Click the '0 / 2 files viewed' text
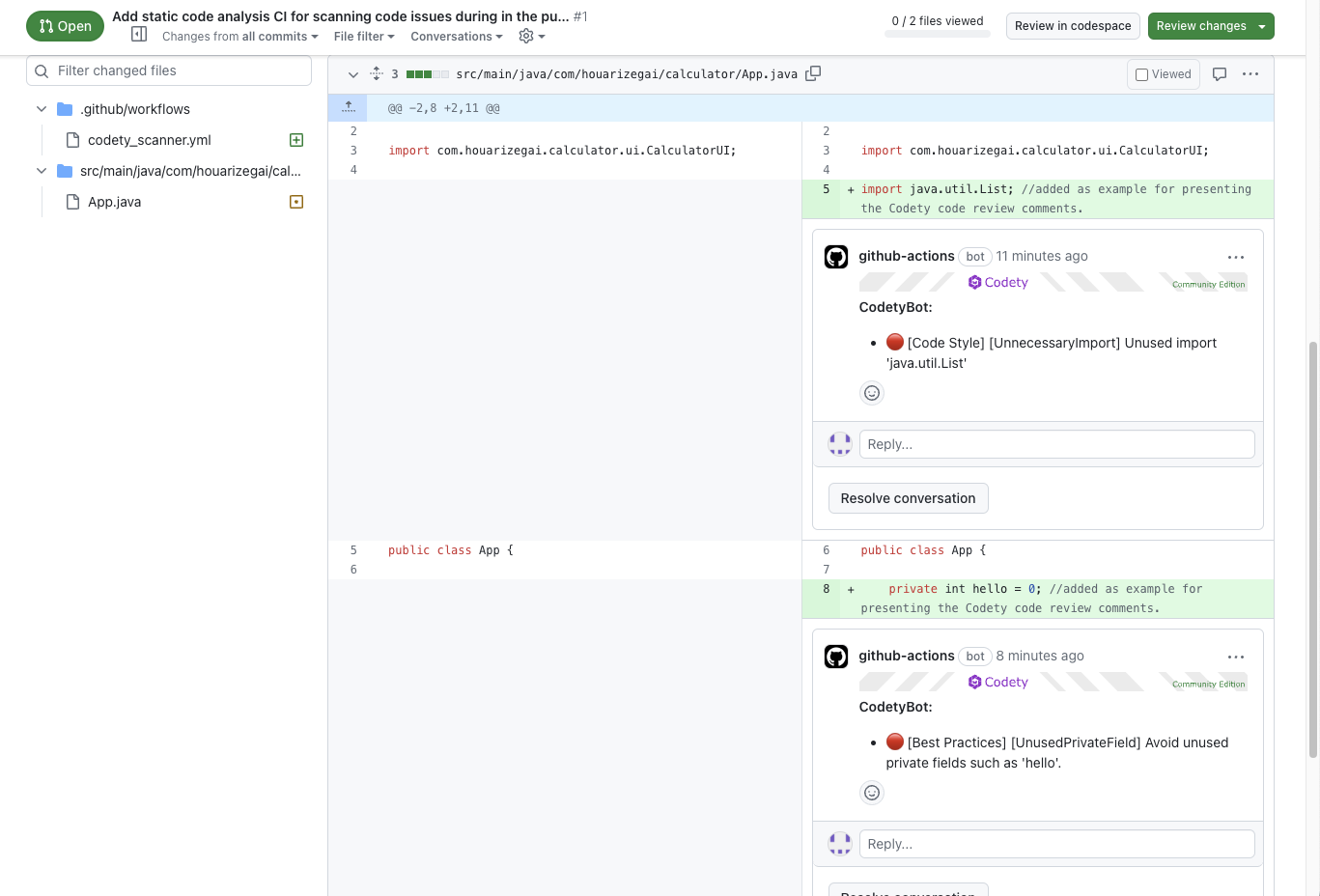 938,20
